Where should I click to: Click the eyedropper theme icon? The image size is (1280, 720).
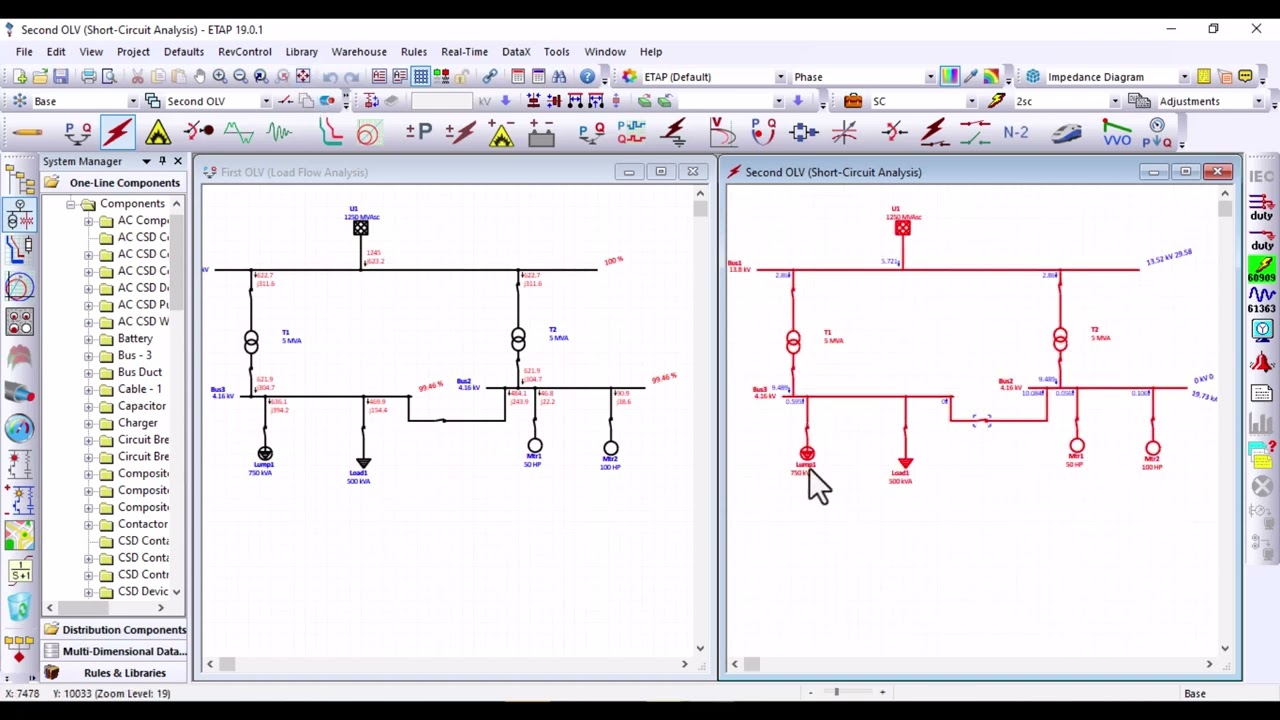point(970,77)
